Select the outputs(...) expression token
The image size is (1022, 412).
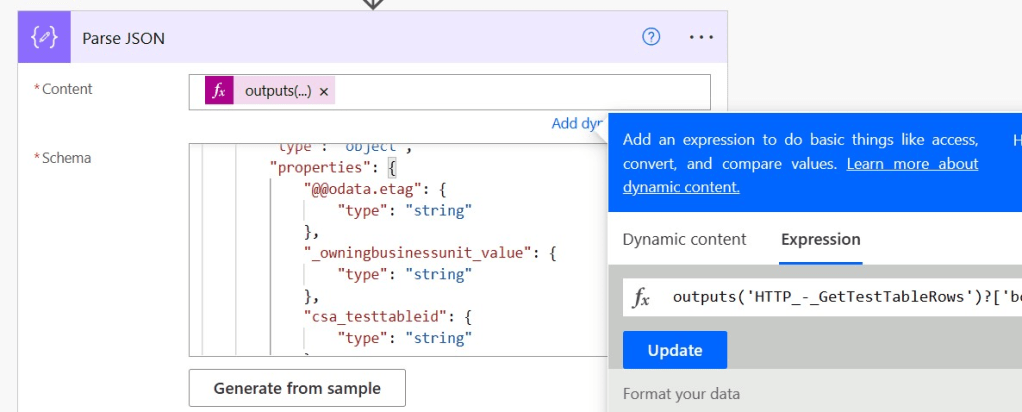tap(278, 91)
